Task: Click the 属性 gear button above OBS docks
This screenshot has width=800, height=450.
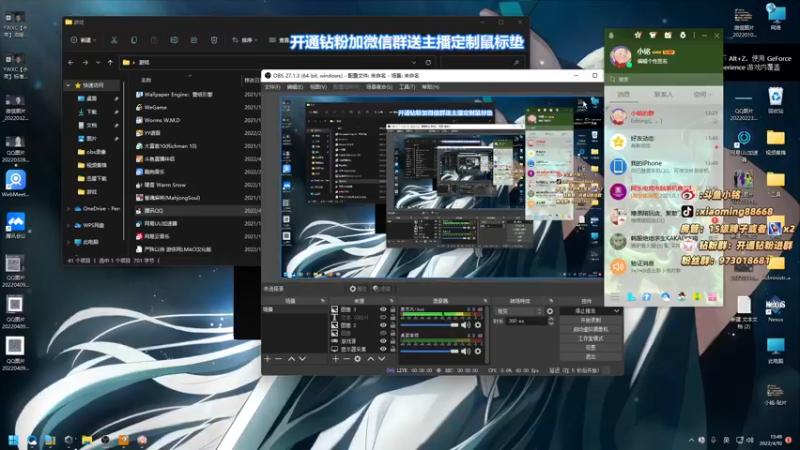Action: click(357, 289)
